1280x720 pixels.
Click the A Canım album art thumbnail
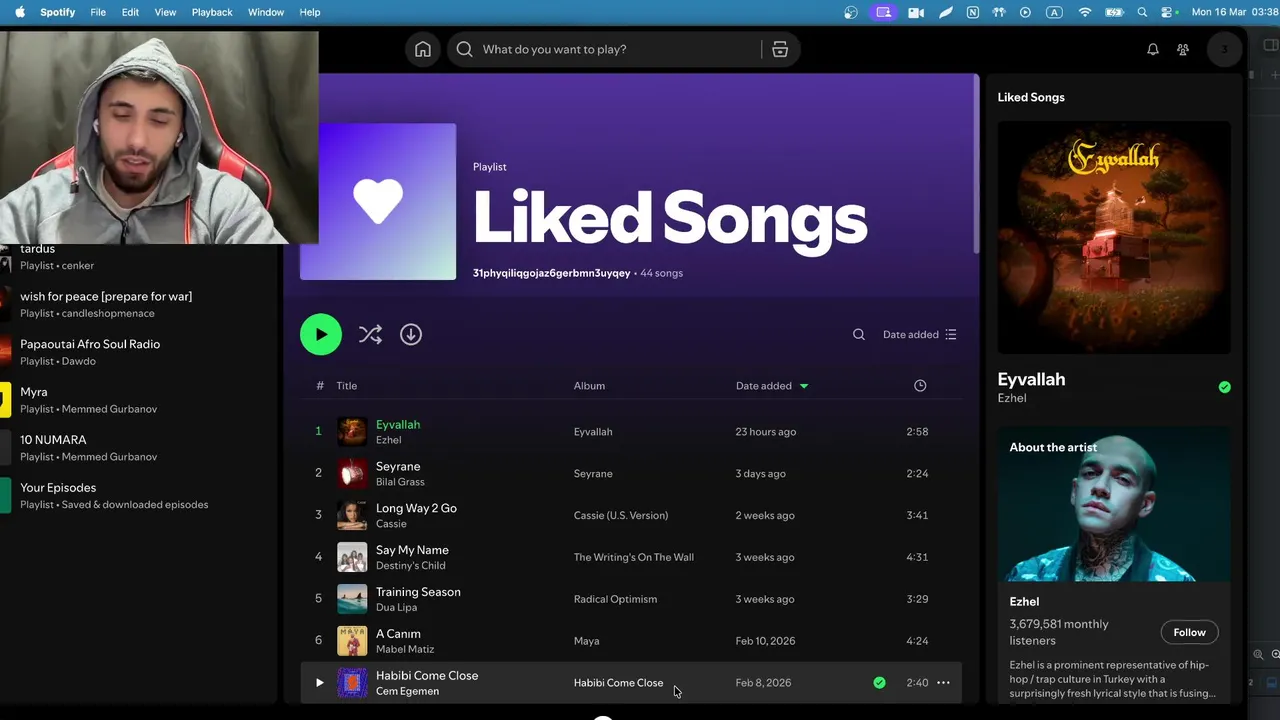tap(352, 641)
